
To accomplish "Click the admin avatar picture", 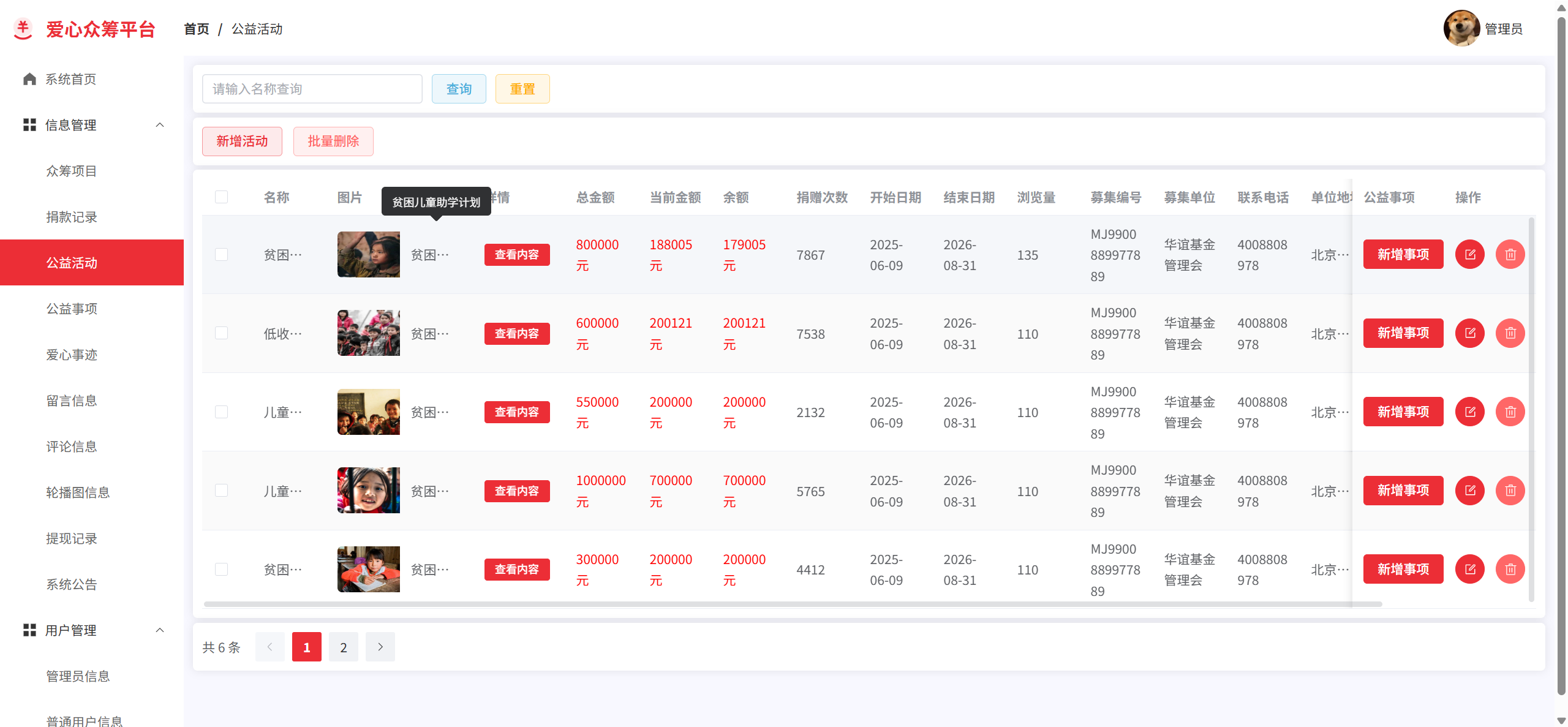I will [x=1461, y=28].
